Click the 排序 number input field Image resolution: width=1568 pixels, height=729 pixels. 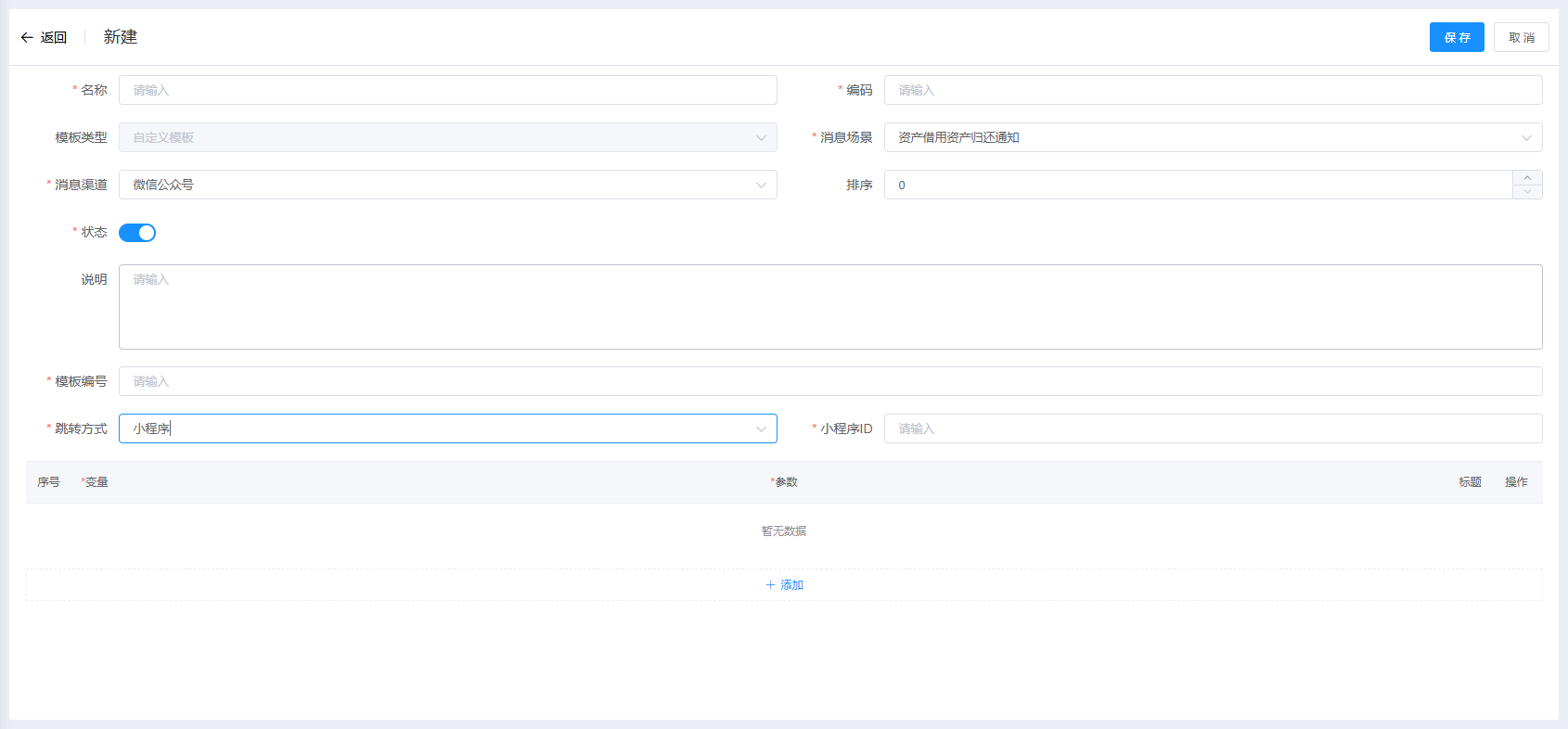[1197, 185]
